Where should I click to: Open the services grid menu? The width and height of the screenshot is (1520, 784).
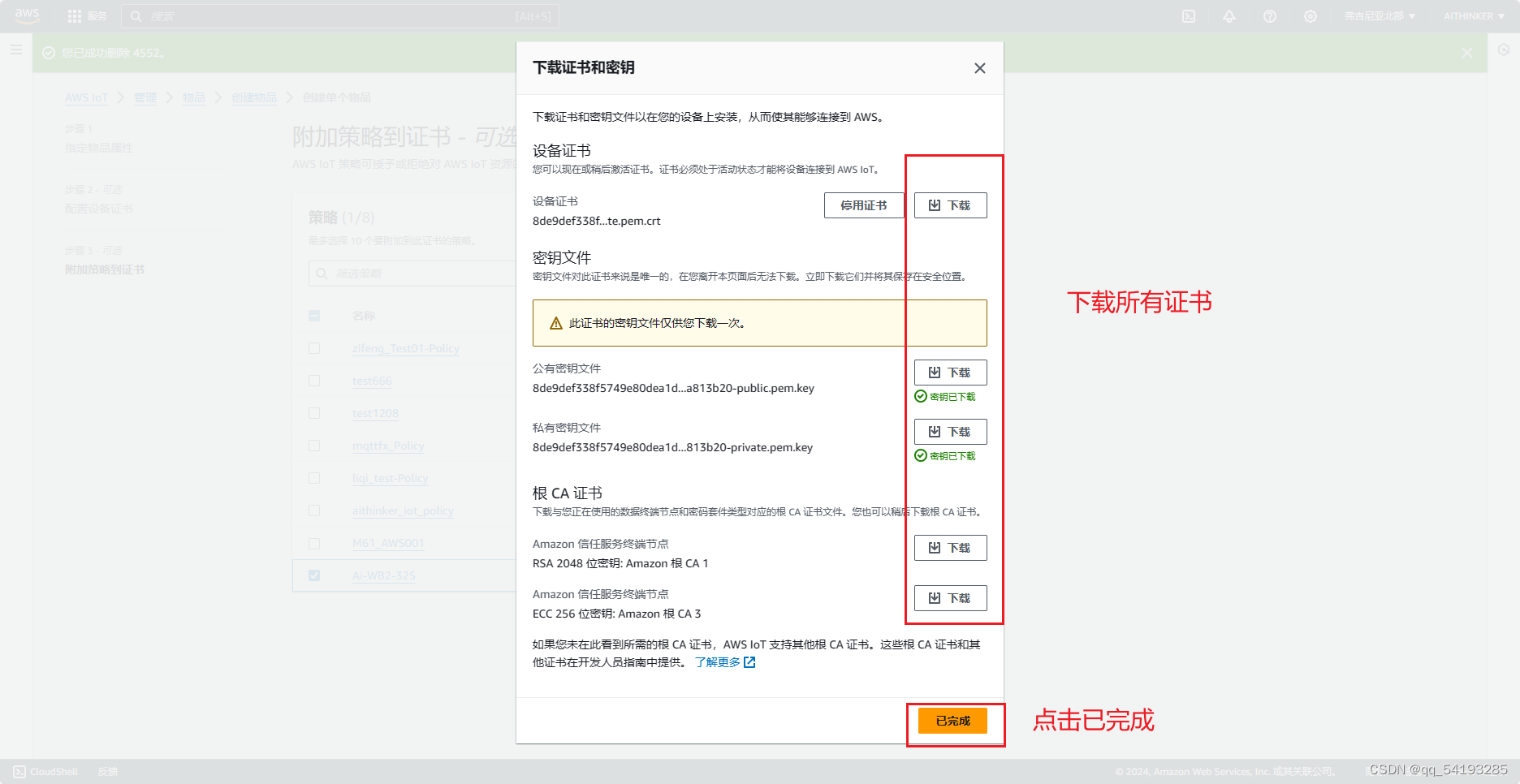(75, 16)
